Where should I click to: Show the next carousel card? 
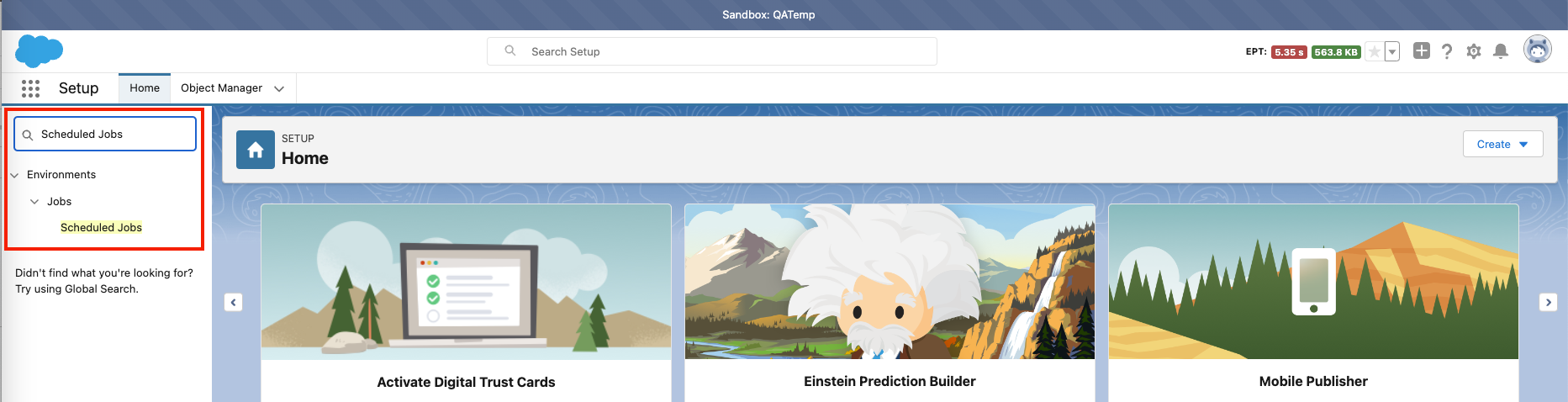[x=1548, y=302]
